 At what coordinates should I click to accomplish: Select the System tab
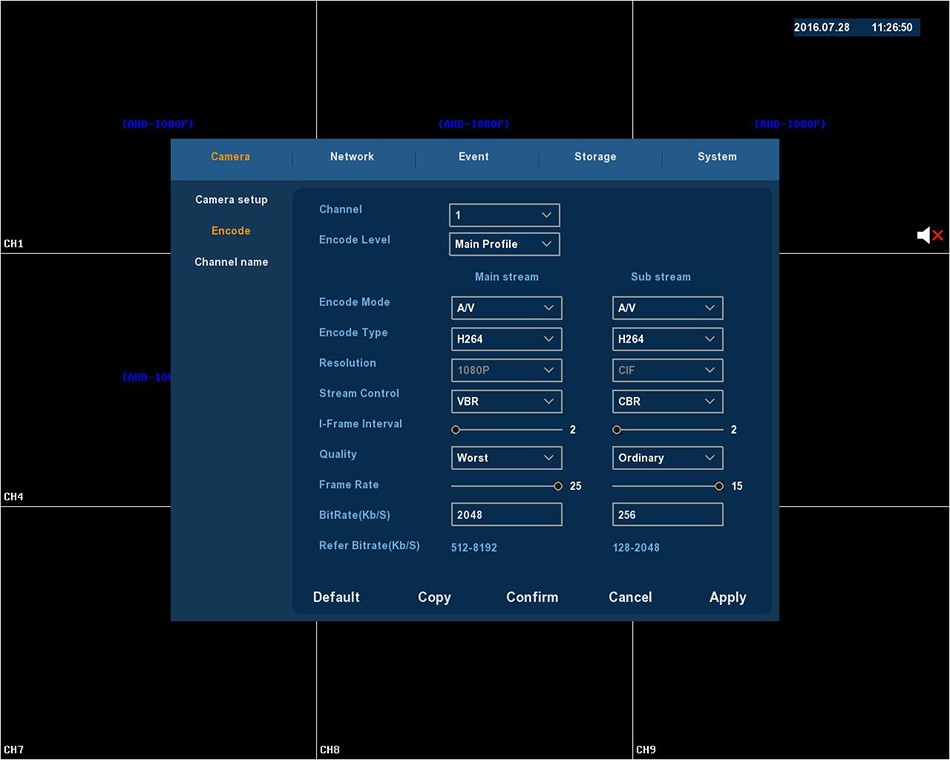[717, 157]
